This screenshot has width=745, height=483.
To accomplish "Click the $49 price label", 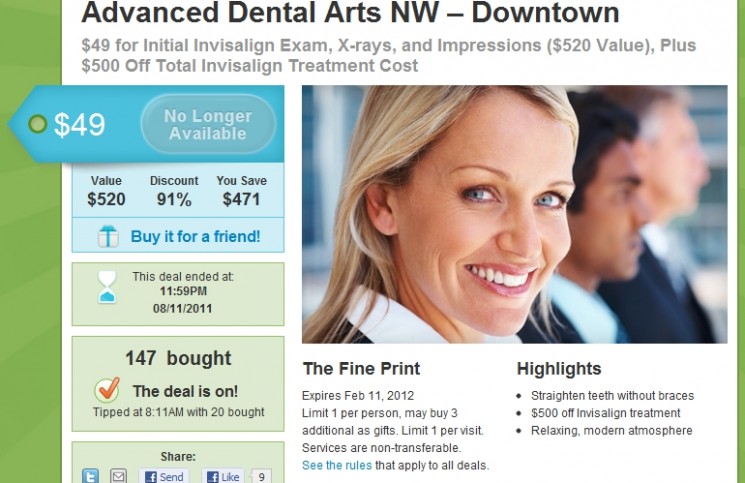I will 79,125.
